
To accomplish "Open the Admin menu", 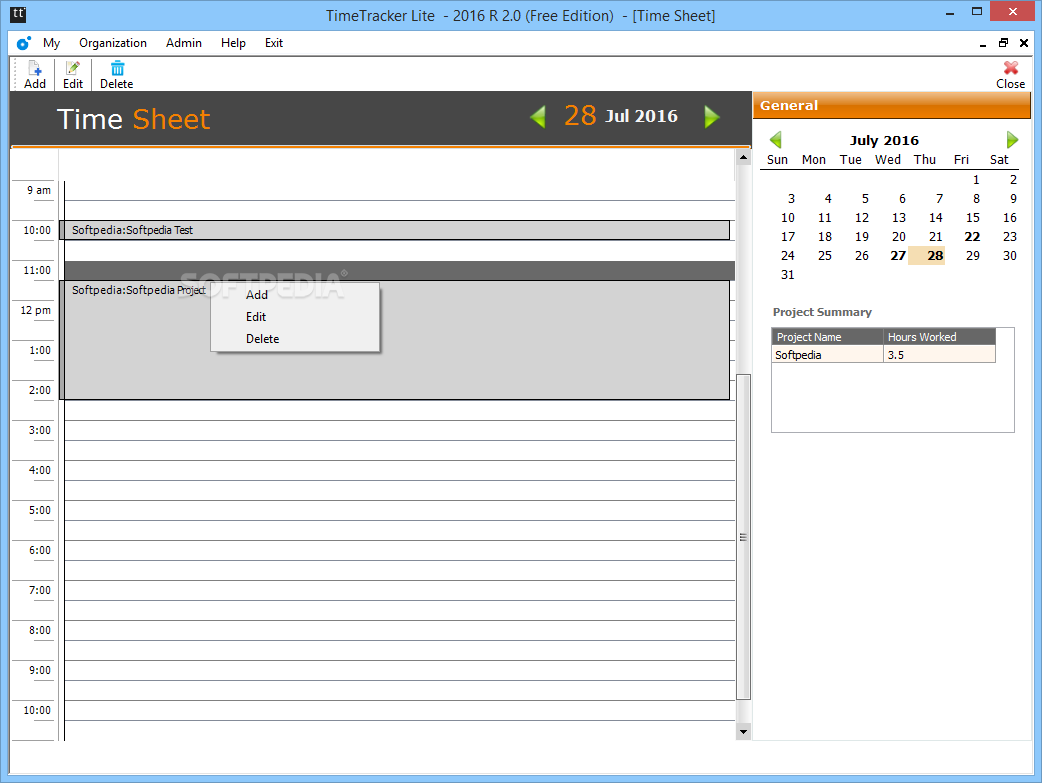I will coord(183,43).
